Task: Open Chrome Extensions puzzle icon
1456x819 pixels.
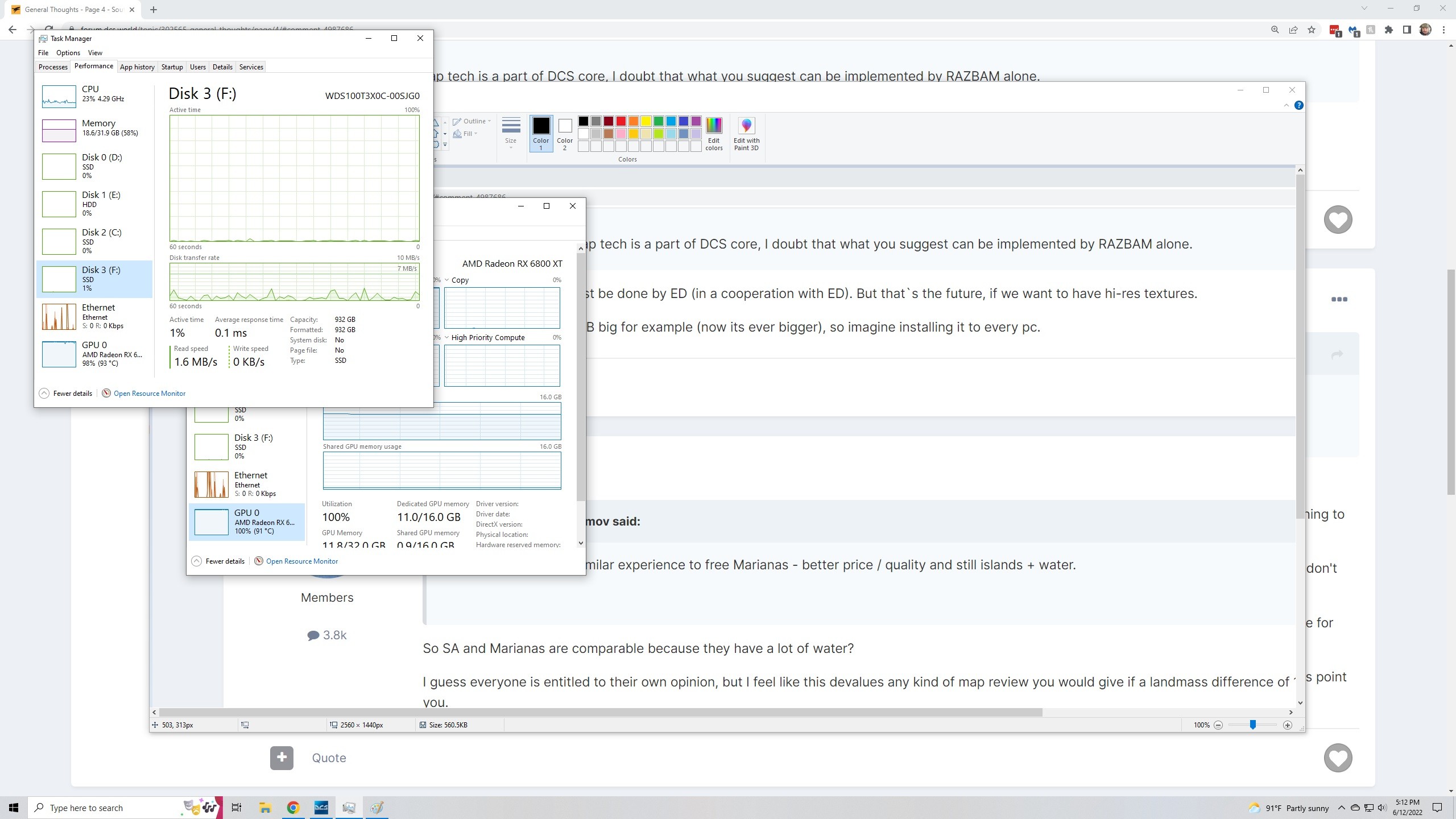Action: (1389, 30)
